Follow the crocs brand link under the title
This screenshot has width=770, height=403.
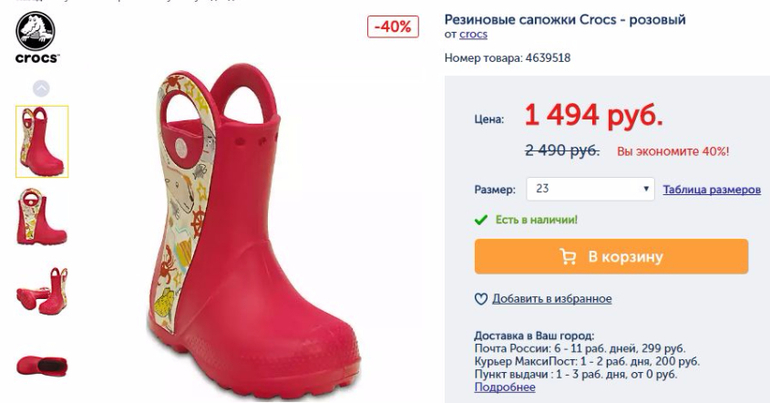click(473, 35)
